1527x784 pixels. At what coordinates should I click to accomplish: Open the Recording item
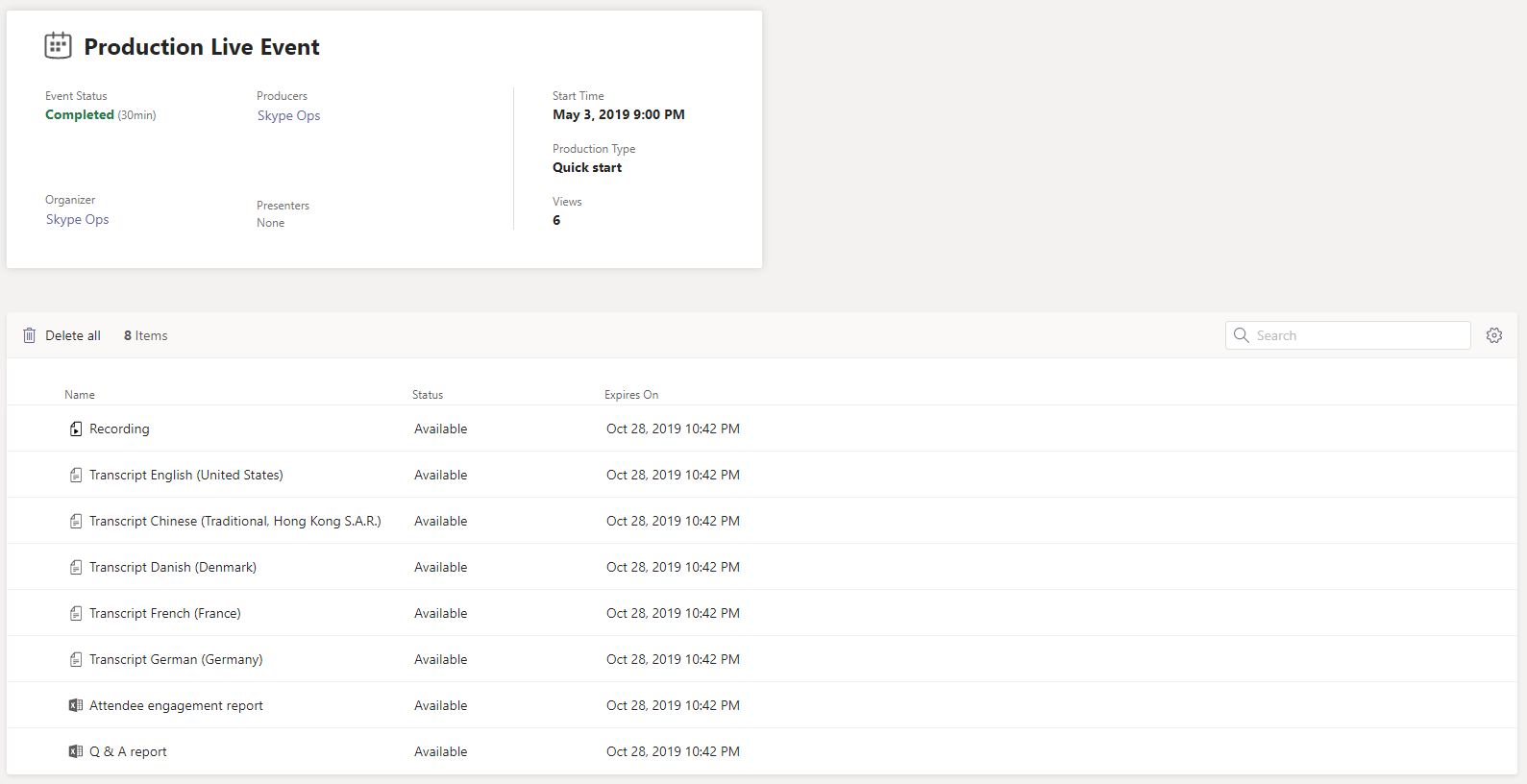(x=119, y=429)
